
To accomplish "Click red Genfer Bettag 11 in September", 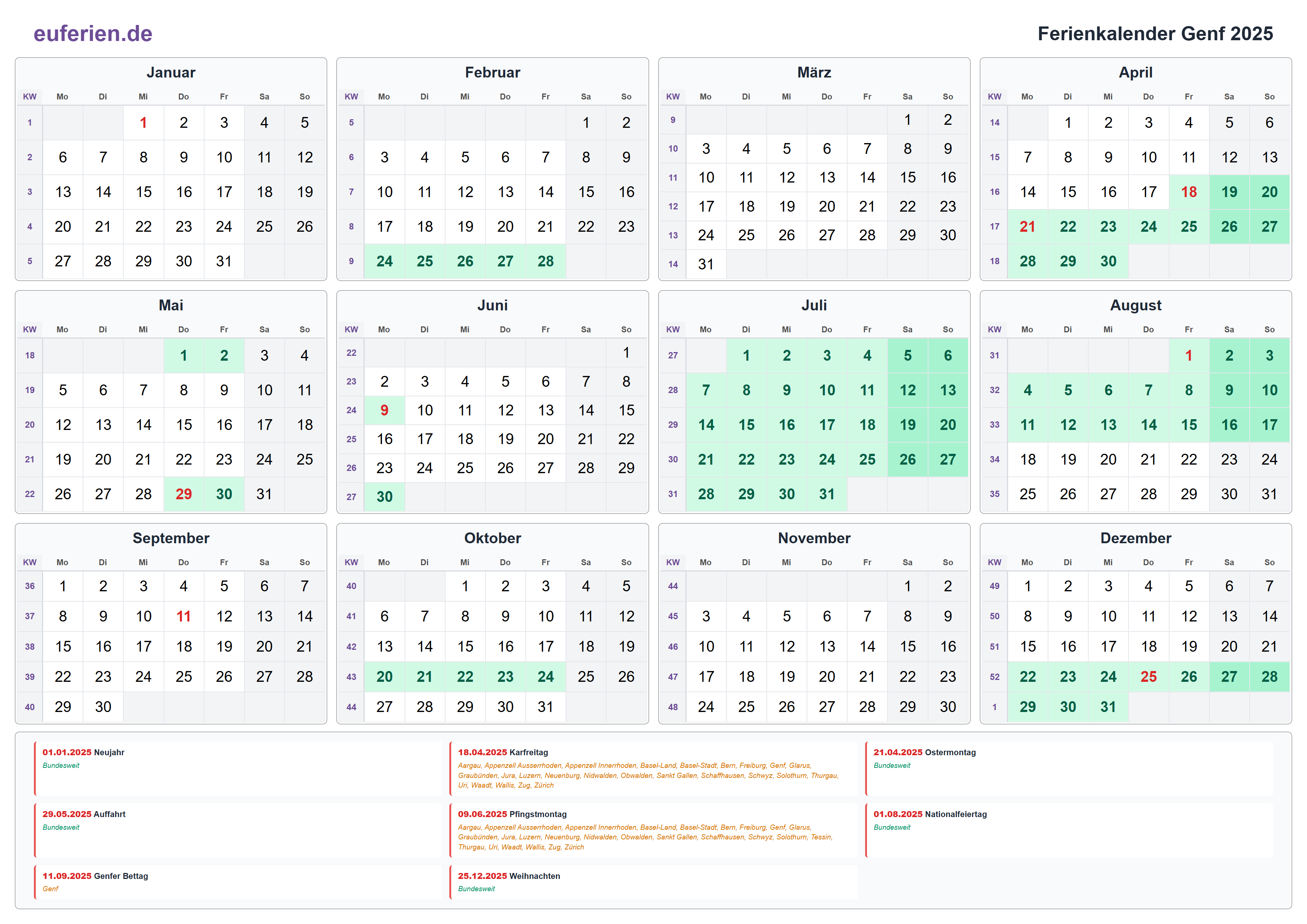I will pyautogui.click(x=183, y=616).
